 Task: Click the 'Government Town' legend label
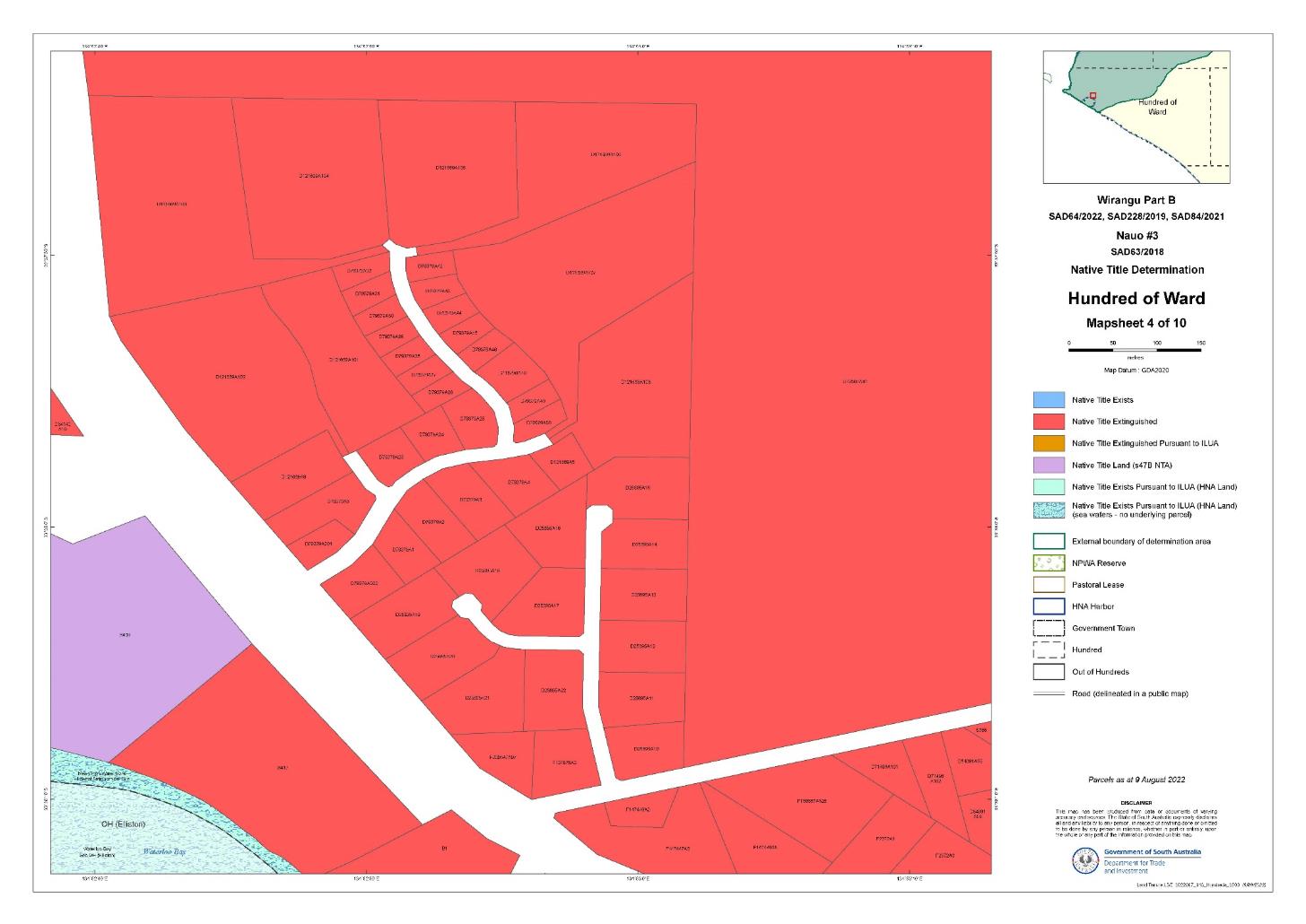click(1103, 628)
